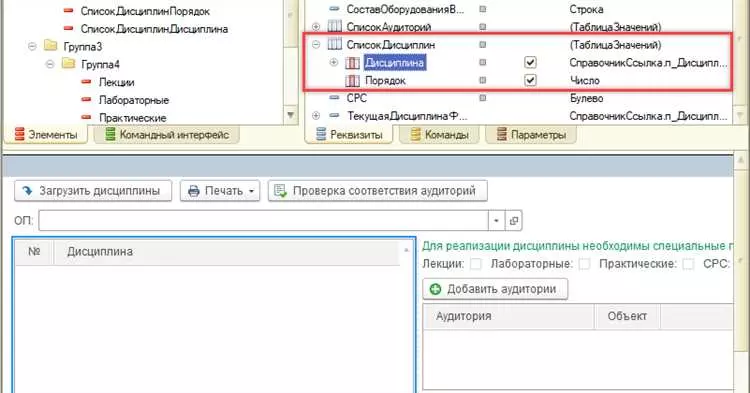Click small square marker in Порядок row
This screenshot has height=393, width=750.
pos(483,80)
